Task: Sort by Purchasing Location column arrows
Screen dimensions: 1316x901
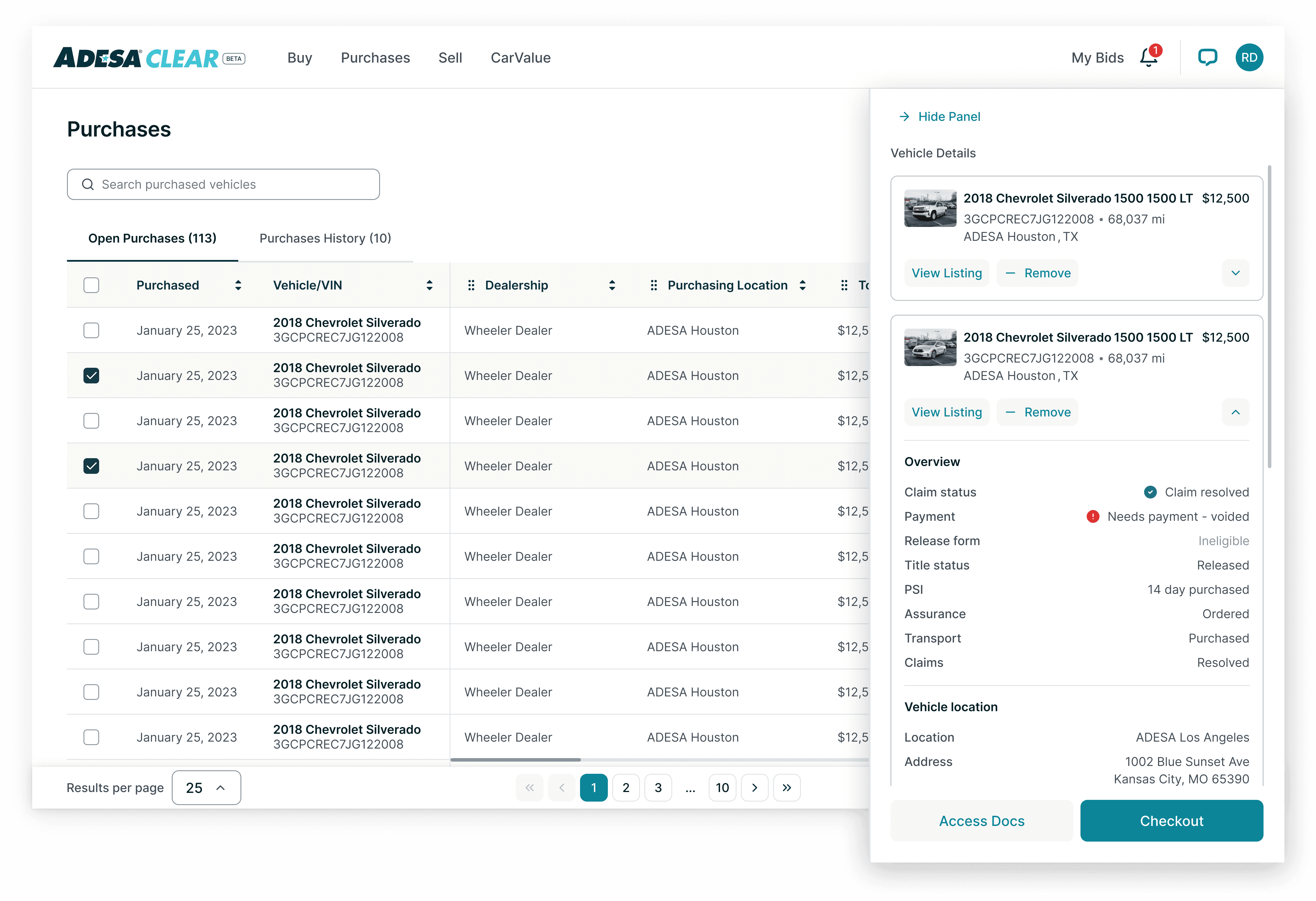Action: point(802,285)
